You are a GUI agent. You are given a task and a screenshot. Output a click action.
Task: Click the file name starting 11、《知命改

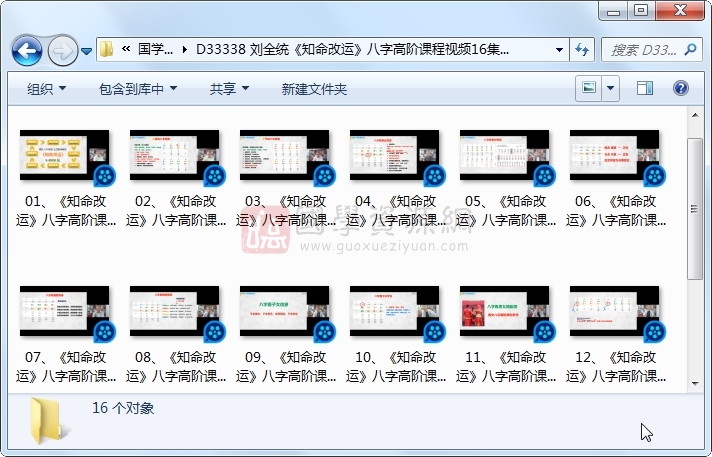click(x=506, y=367)
